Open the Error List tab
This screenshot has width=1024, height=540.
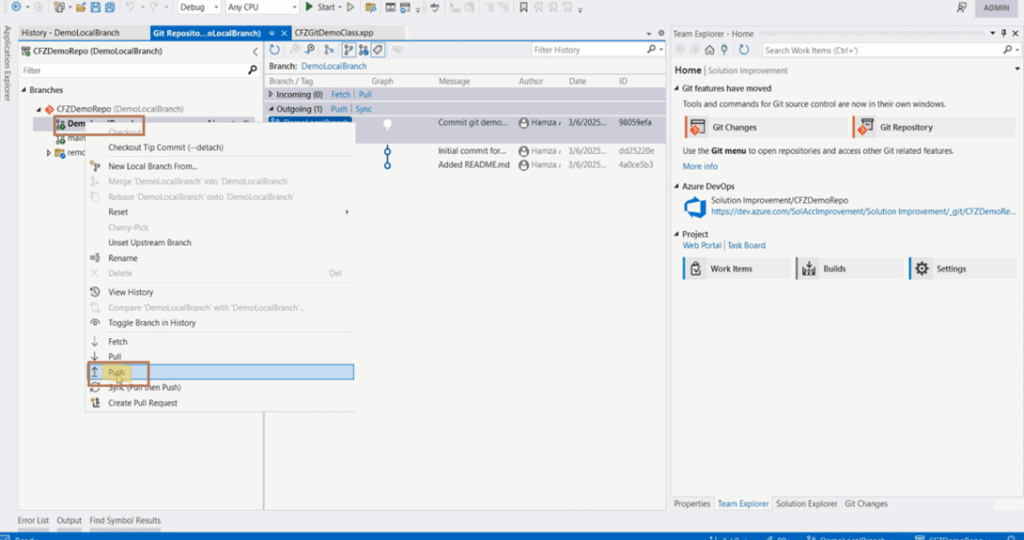click(33, 520)
